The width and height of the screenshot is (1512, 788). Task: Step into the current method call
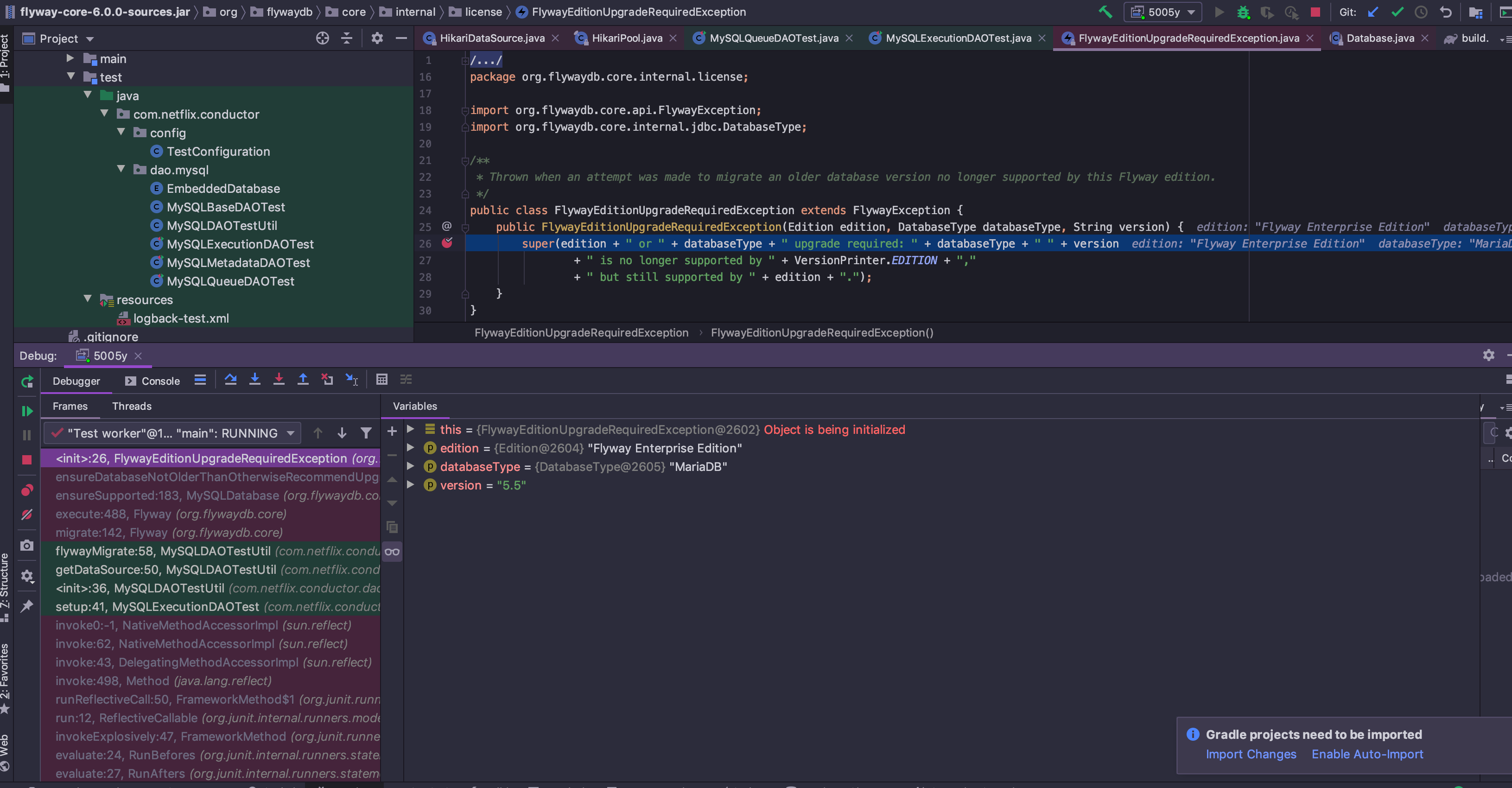click(255, 379)
